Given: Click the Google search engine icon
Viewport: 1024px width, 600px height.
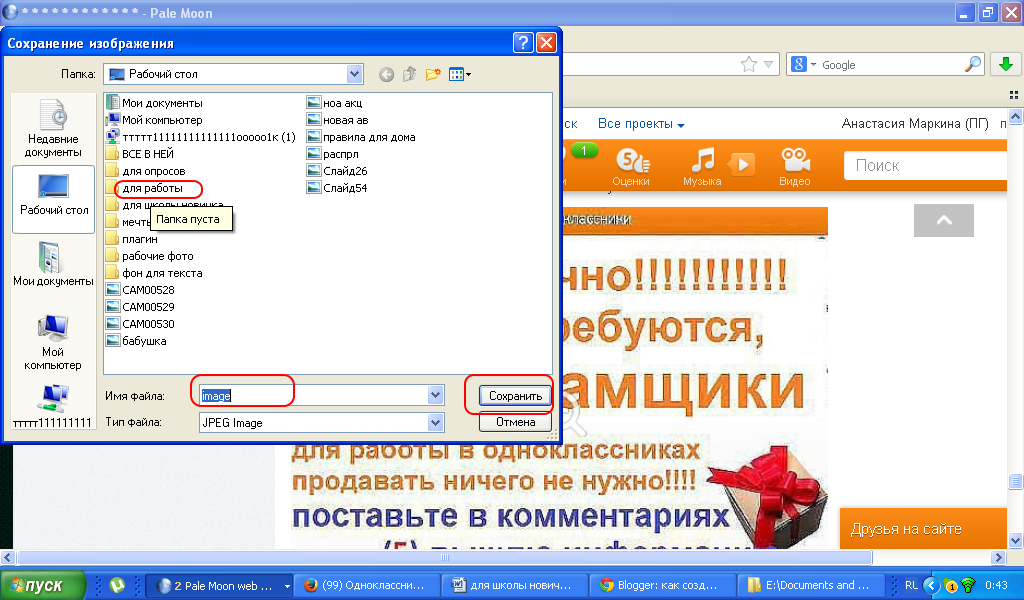Looking at the screenshot, I should tap(798, 64).
